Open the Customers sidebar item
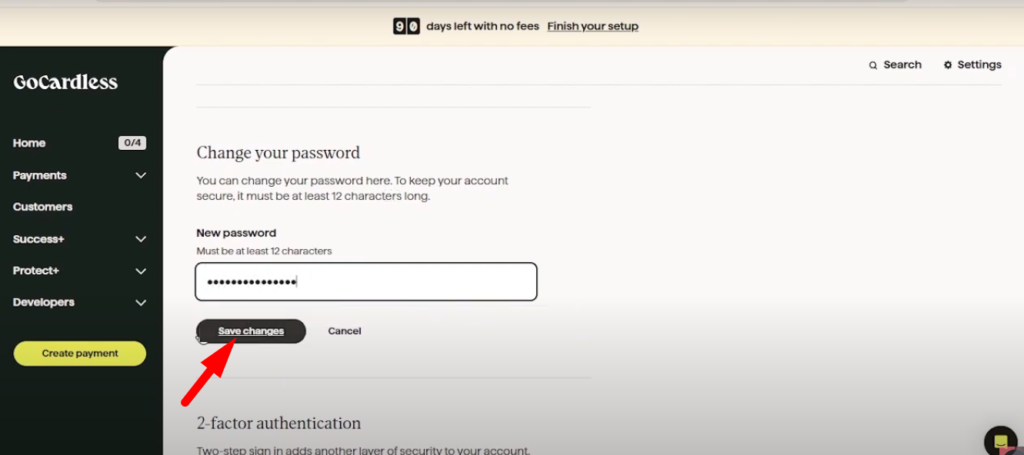 coord(42,207)
